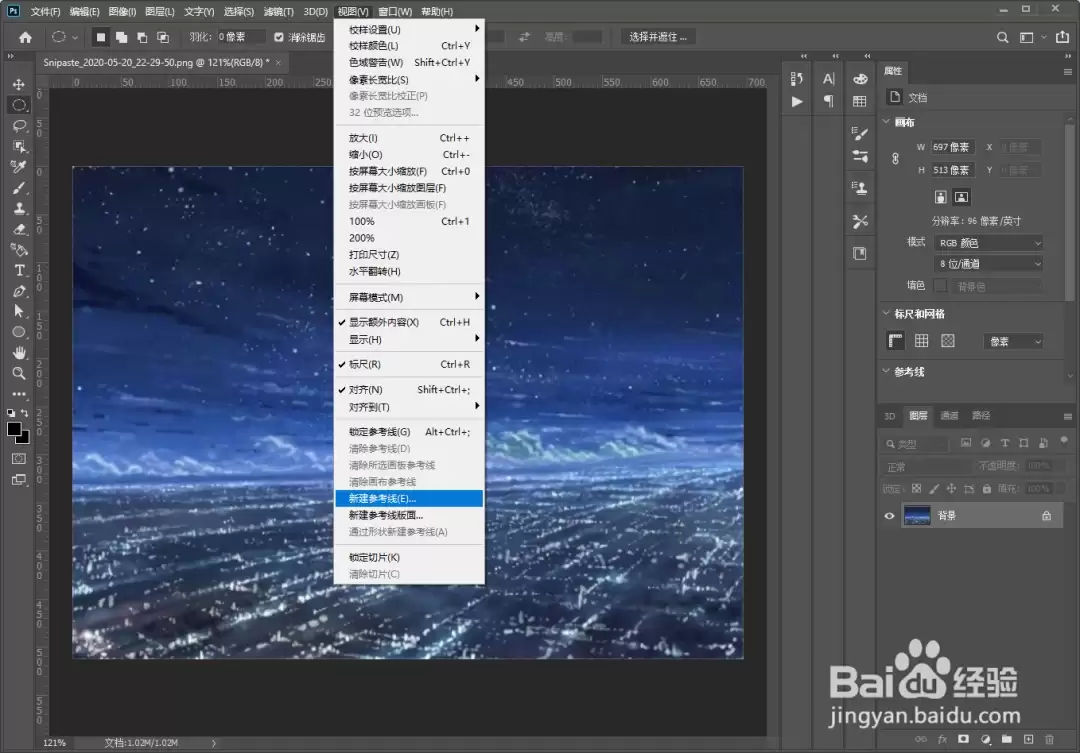
Task: Click the search magnifier in options bar
Action: 1003,37
